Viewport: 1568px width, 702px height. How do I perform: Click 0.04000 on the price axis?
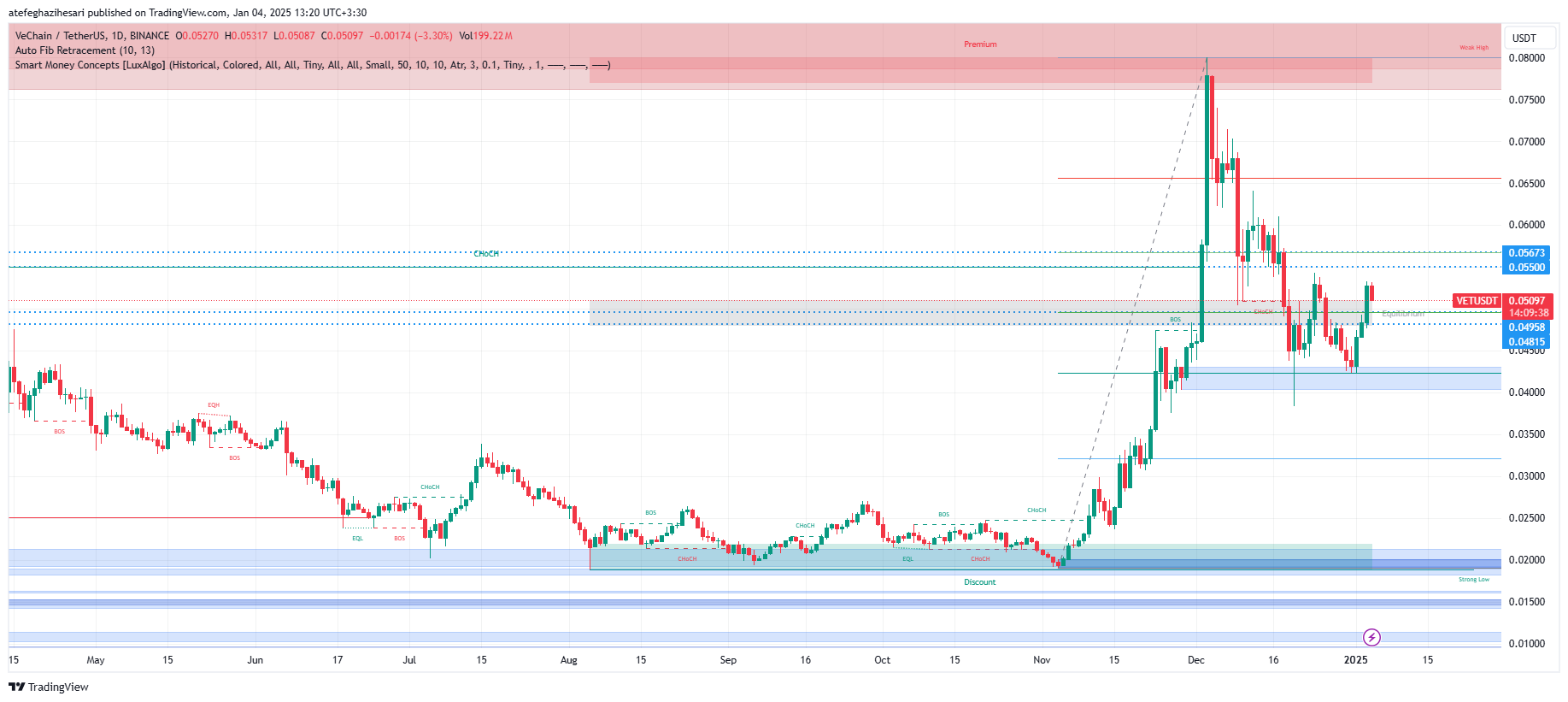click(1526, 392)
